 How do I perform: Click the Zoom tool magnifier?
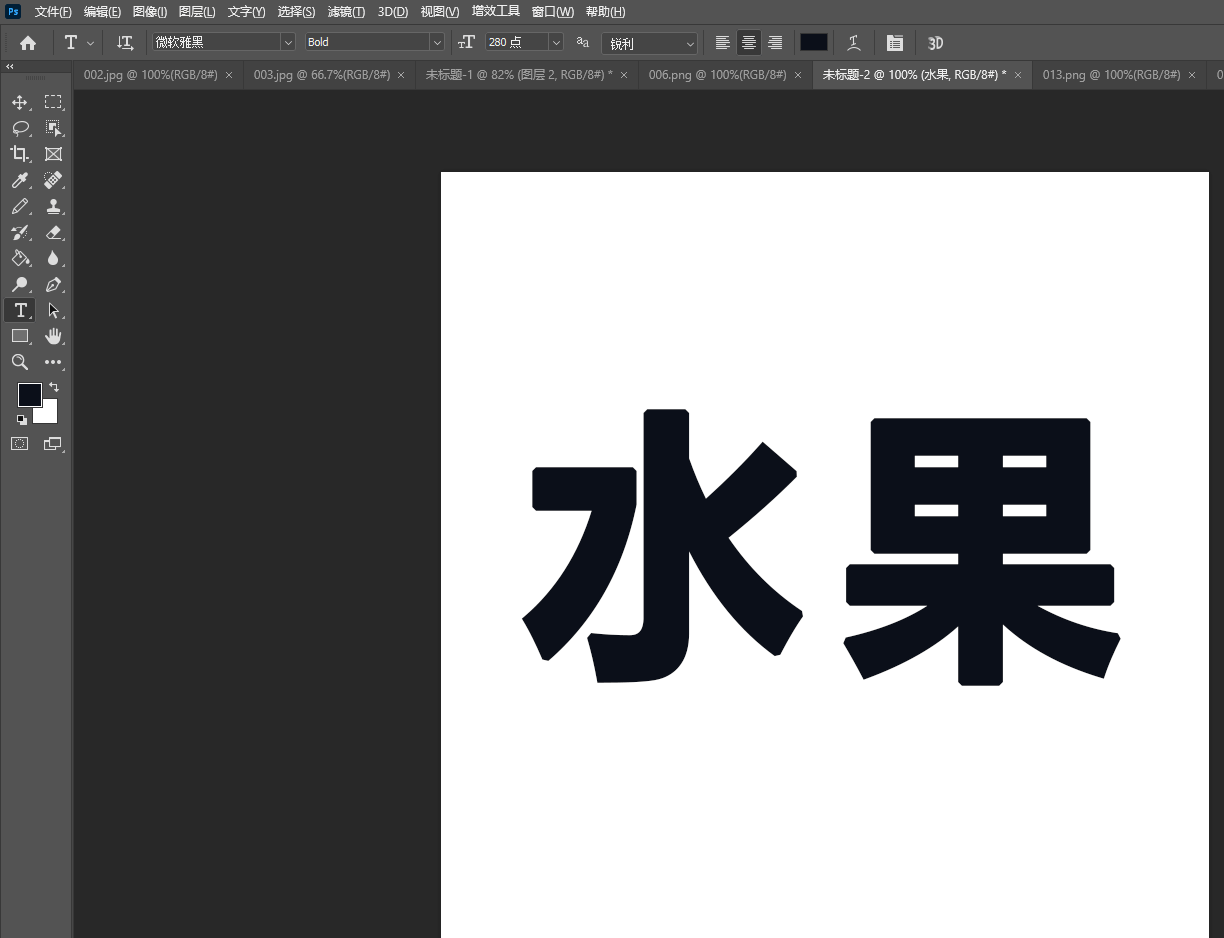19,362
